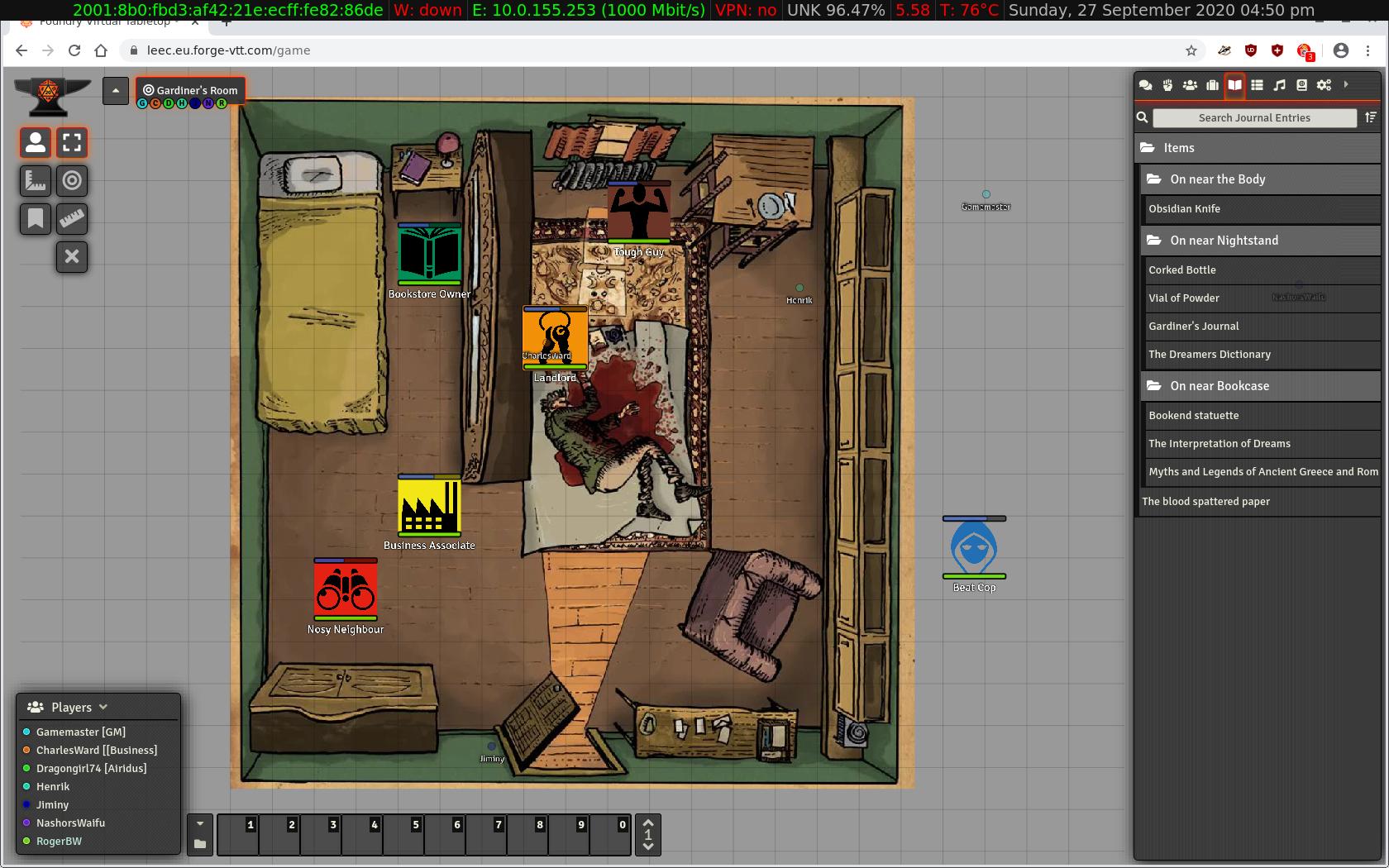Click RogerBW in the Players list
This screenshot has height=868, width=1389.
(59, 841)
